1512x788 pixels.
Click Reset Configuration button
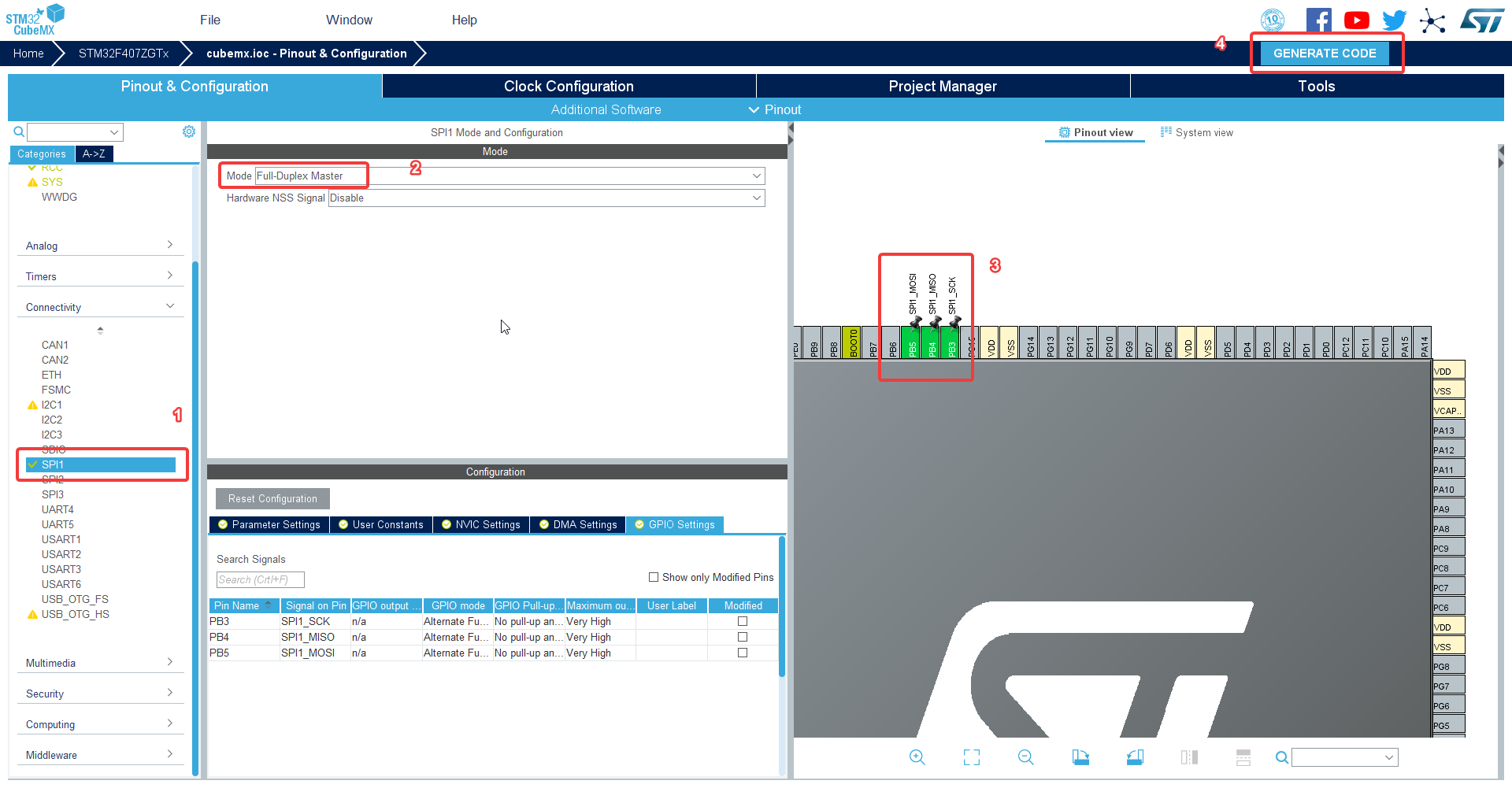click(272, 498)
